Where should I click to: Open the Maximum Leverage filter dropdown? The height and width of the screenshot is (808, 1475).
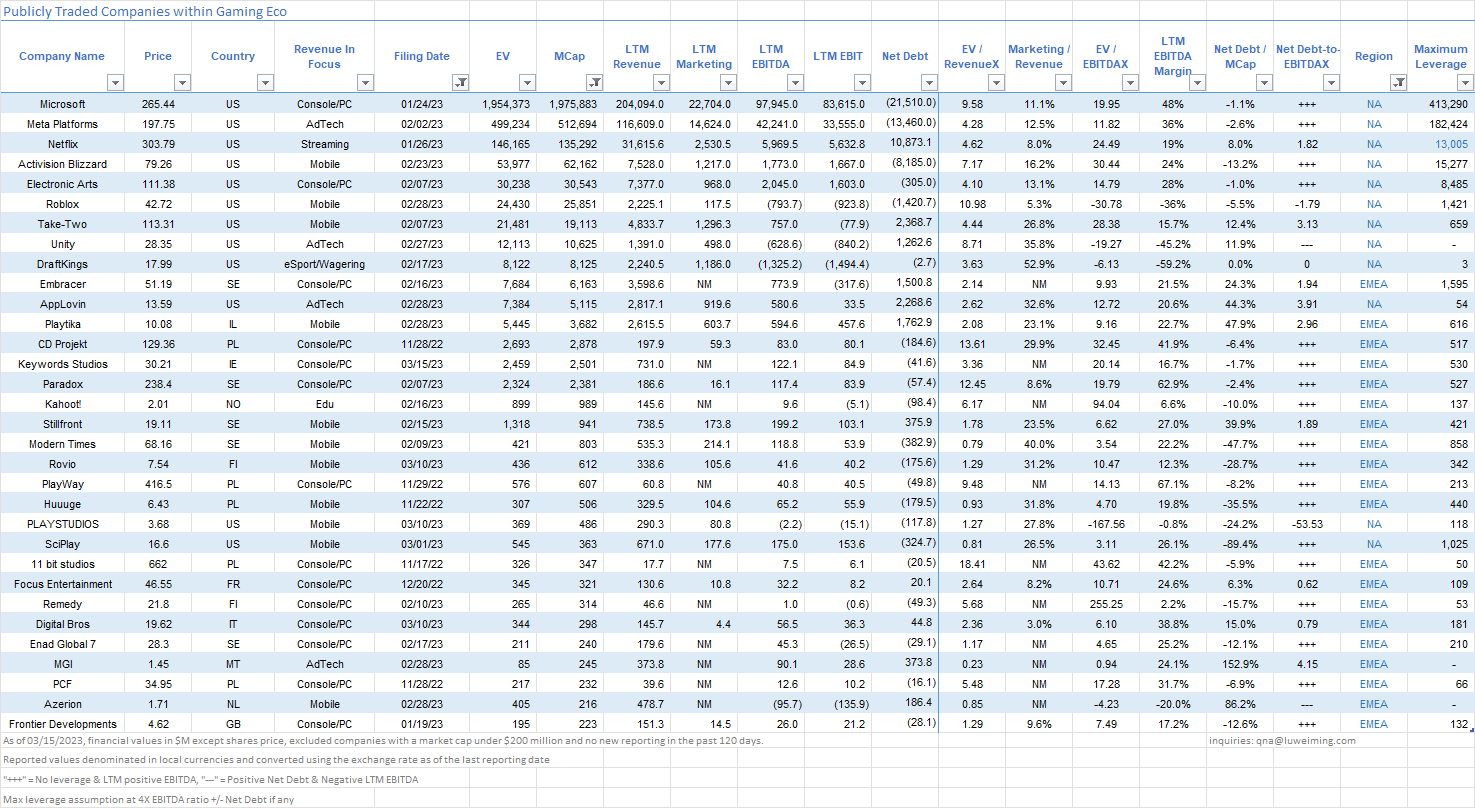click(1465, 83)
